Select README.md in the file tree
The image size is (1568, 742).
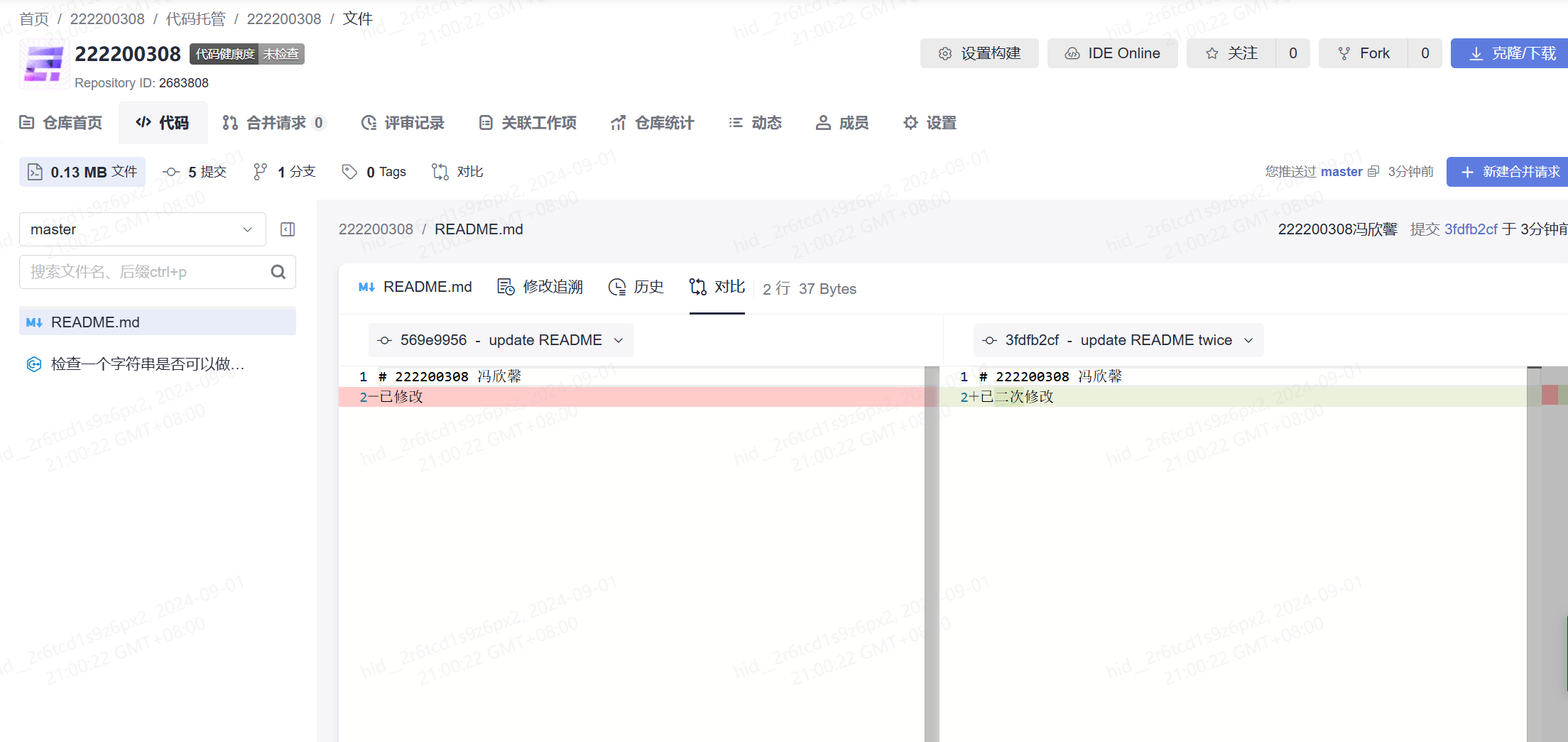click(158, 322)
